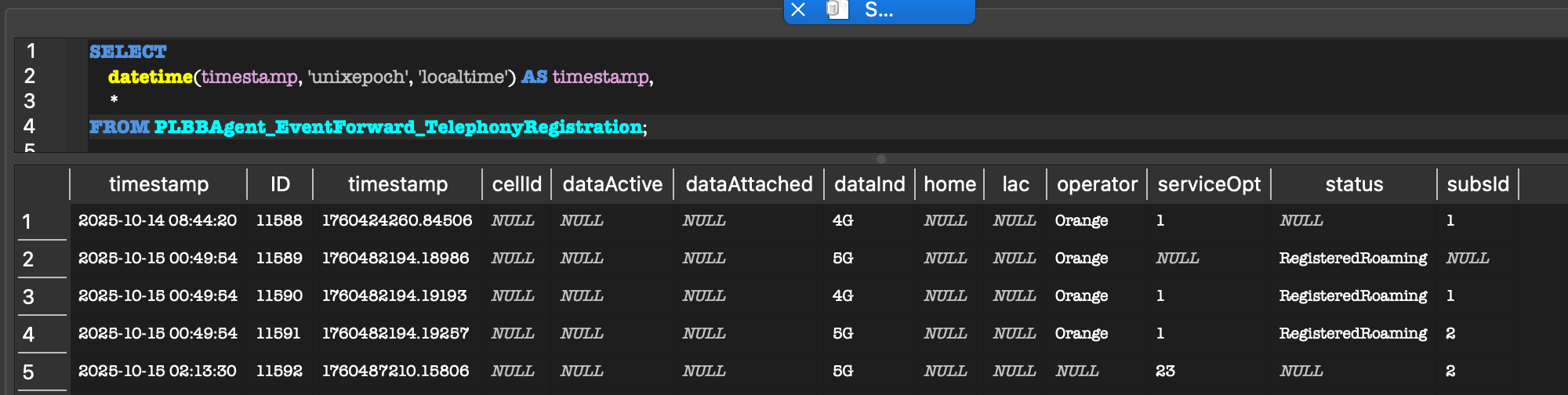Select result row number 1

(27, 222)
